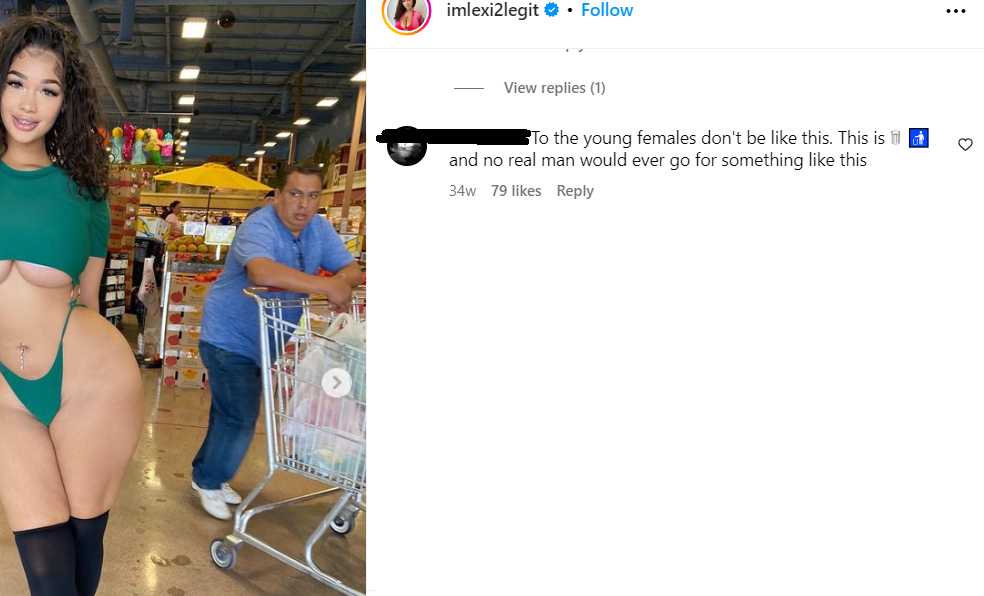Click the dash line beside View replies
984x596 pixels.
(469, 88)
